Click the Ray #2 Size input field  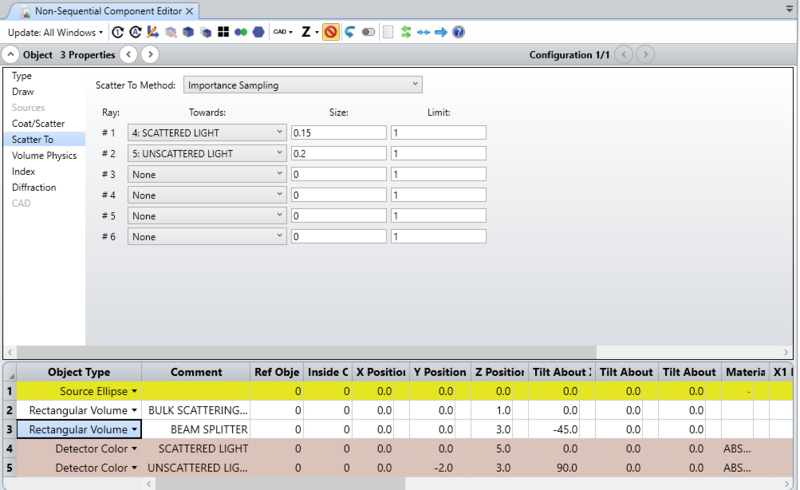pos(337,154)
